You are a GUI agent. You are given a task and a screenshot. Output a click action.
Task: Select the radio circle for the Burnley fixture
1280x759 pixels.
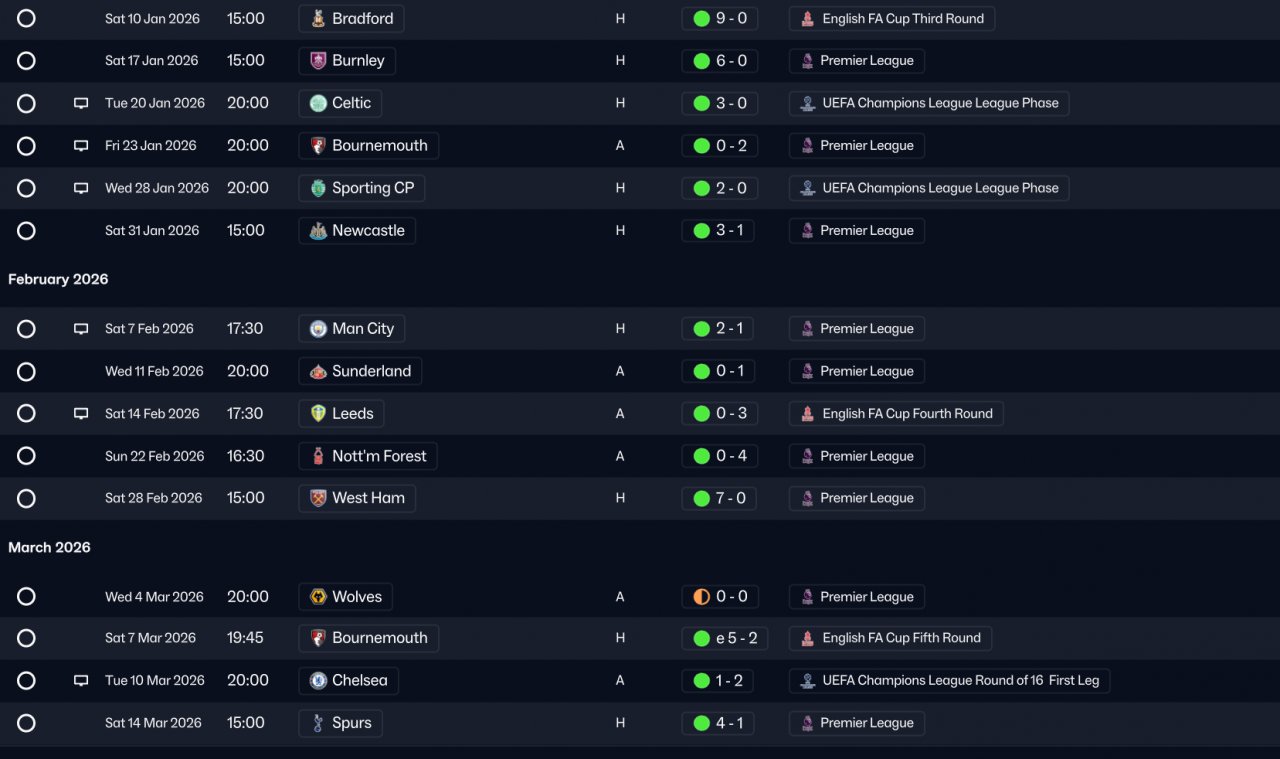[26, 61]
